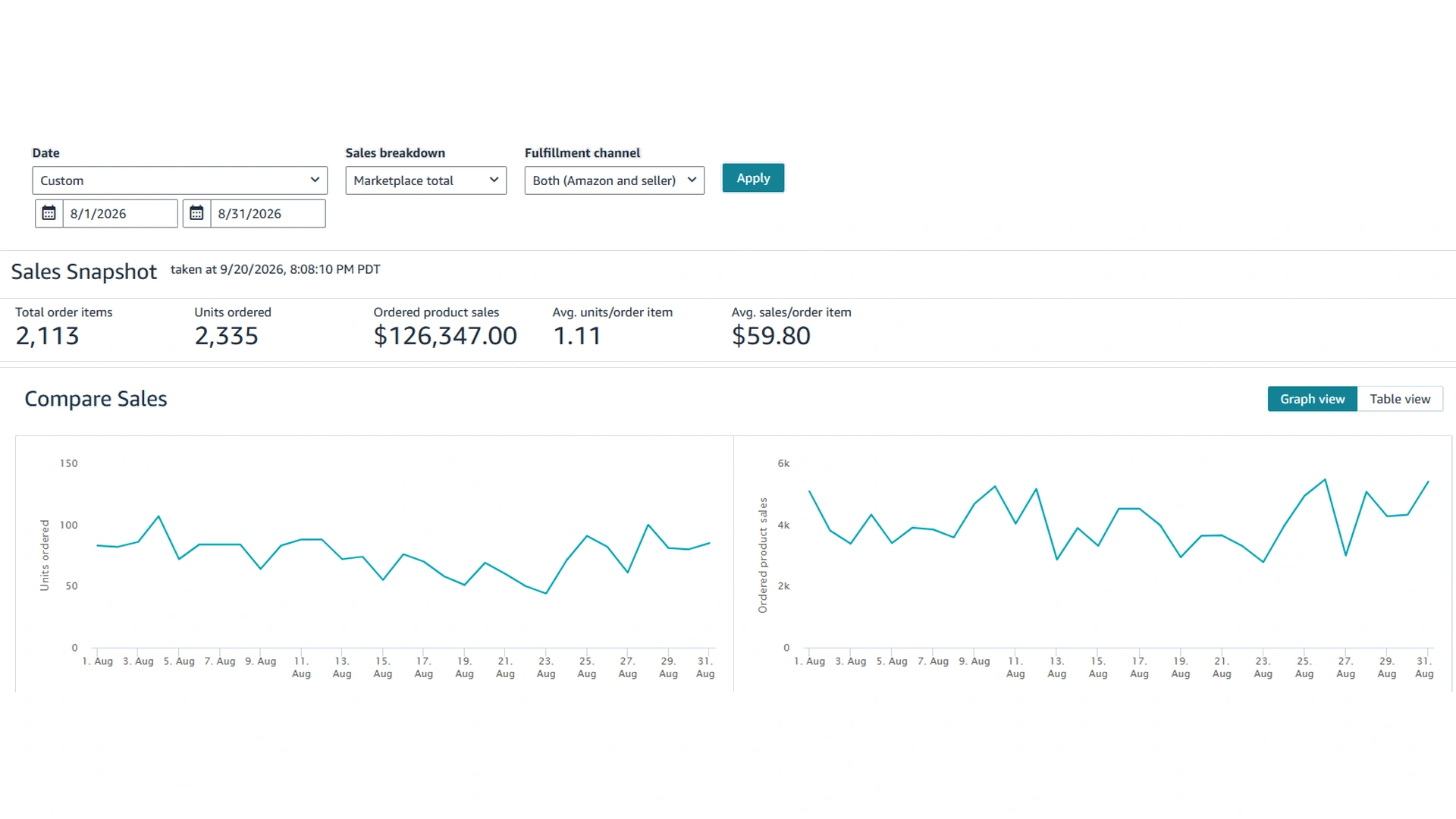The image size is (1456, 819).
Task: Click the 100 label on units chart
Action: [x=69, y=525]
